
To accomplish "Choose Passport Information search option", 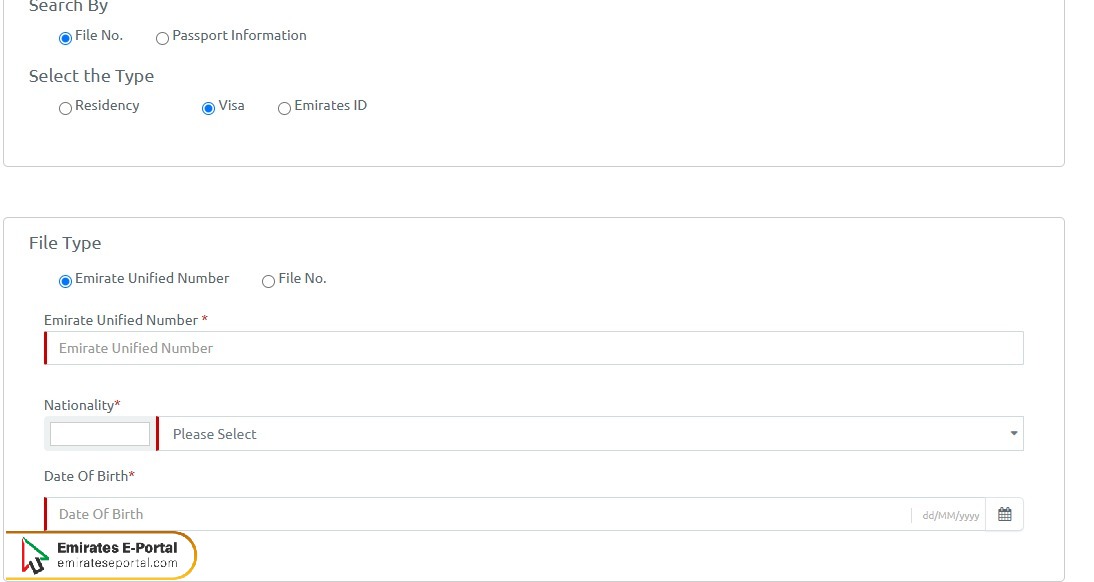I will [x=163, y=38].
